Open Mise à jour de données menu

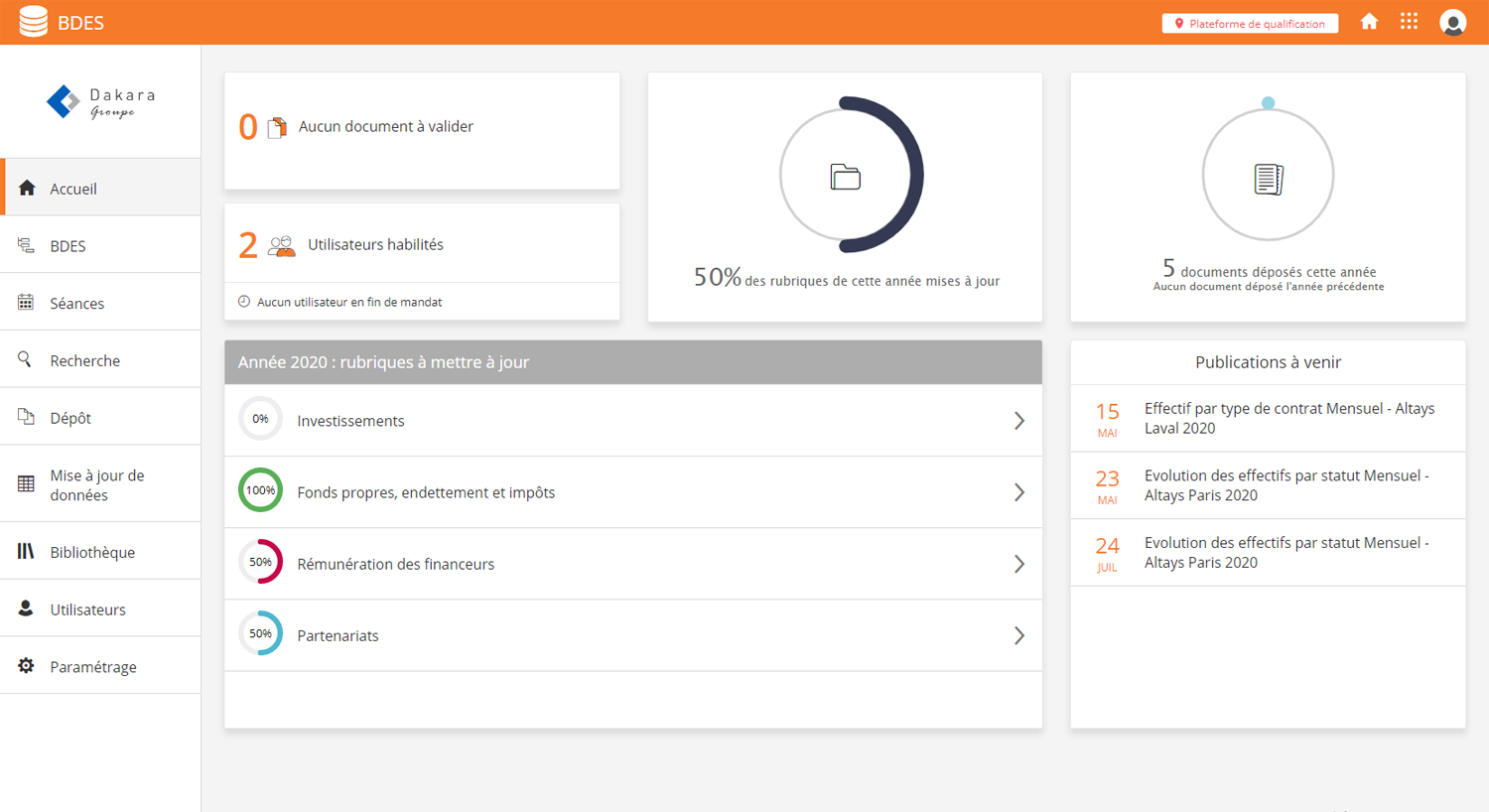(100, 484)
